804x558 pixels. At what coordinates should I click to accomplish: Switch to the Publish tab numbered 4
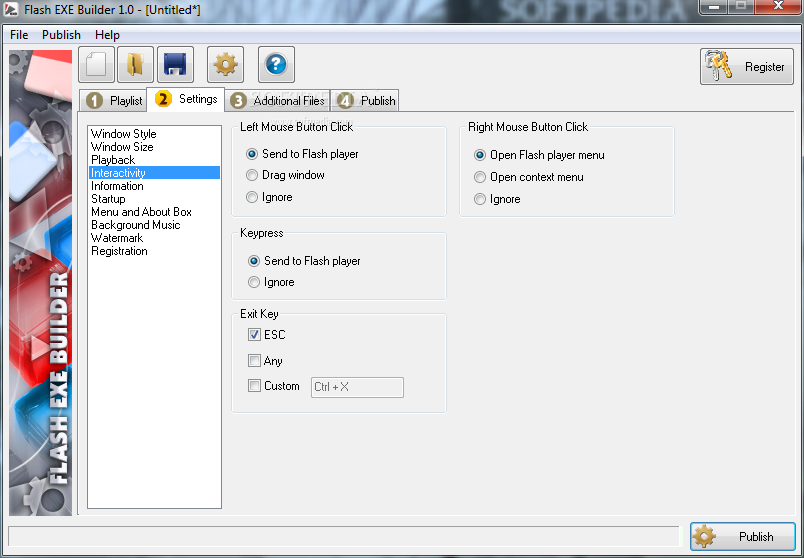[x=365, y=101]
